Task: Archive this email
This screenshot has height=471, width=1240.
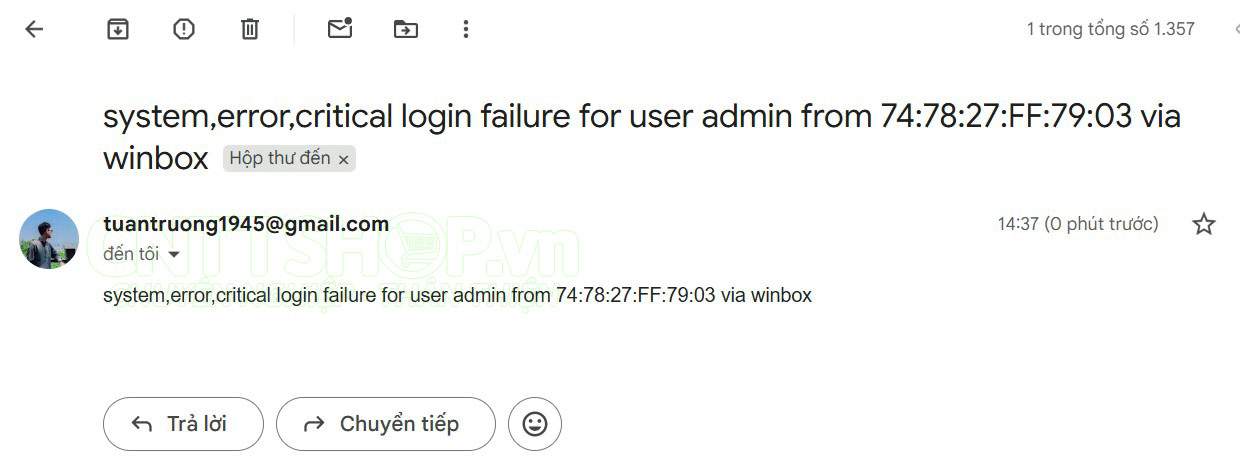Action: tap(118, 29)
